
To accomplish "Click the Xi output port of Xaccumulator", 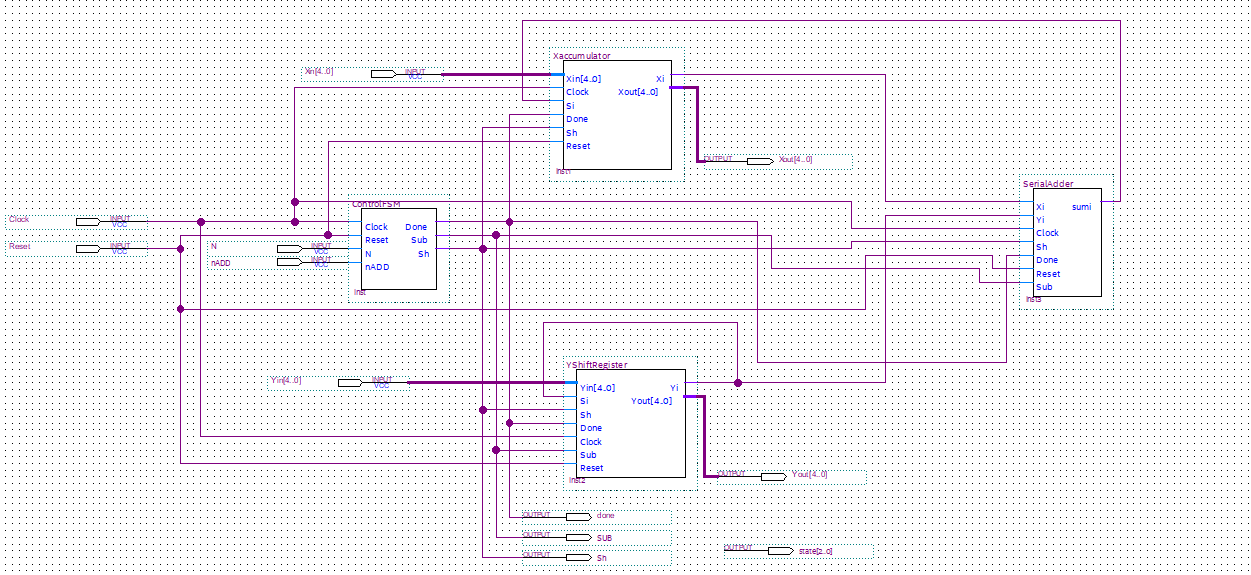I will point(660,78).
